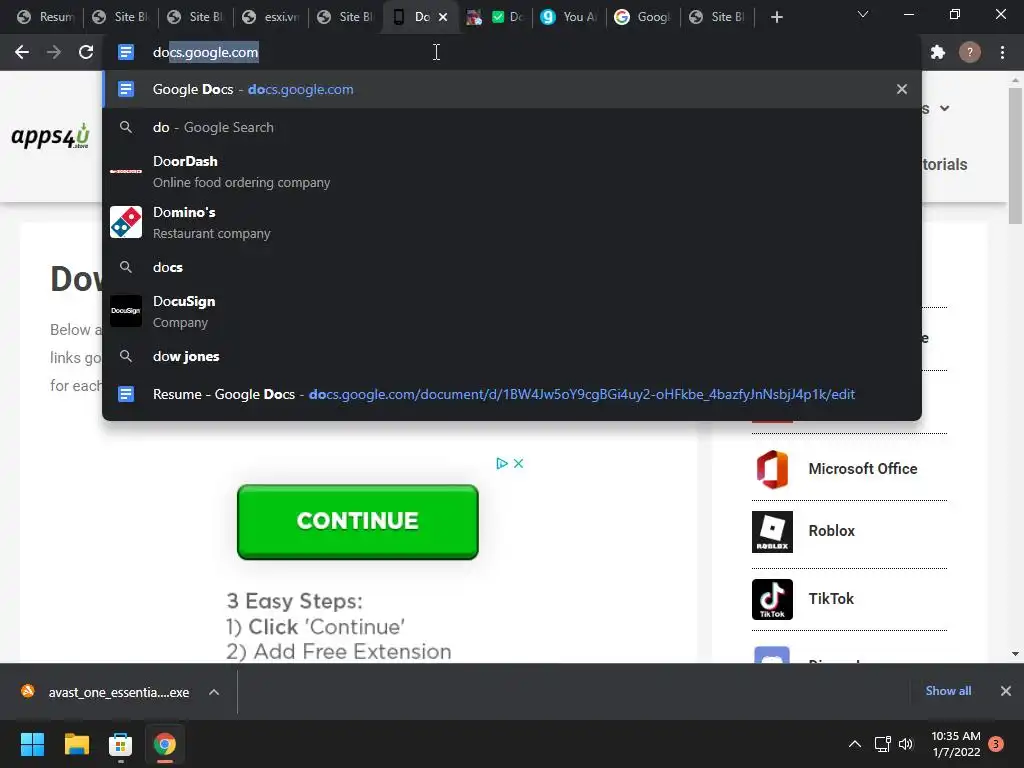The width and height of the screenshot is (1024, 768).
Task: Open the notification badge showing 3
Action: pos(996,744)
